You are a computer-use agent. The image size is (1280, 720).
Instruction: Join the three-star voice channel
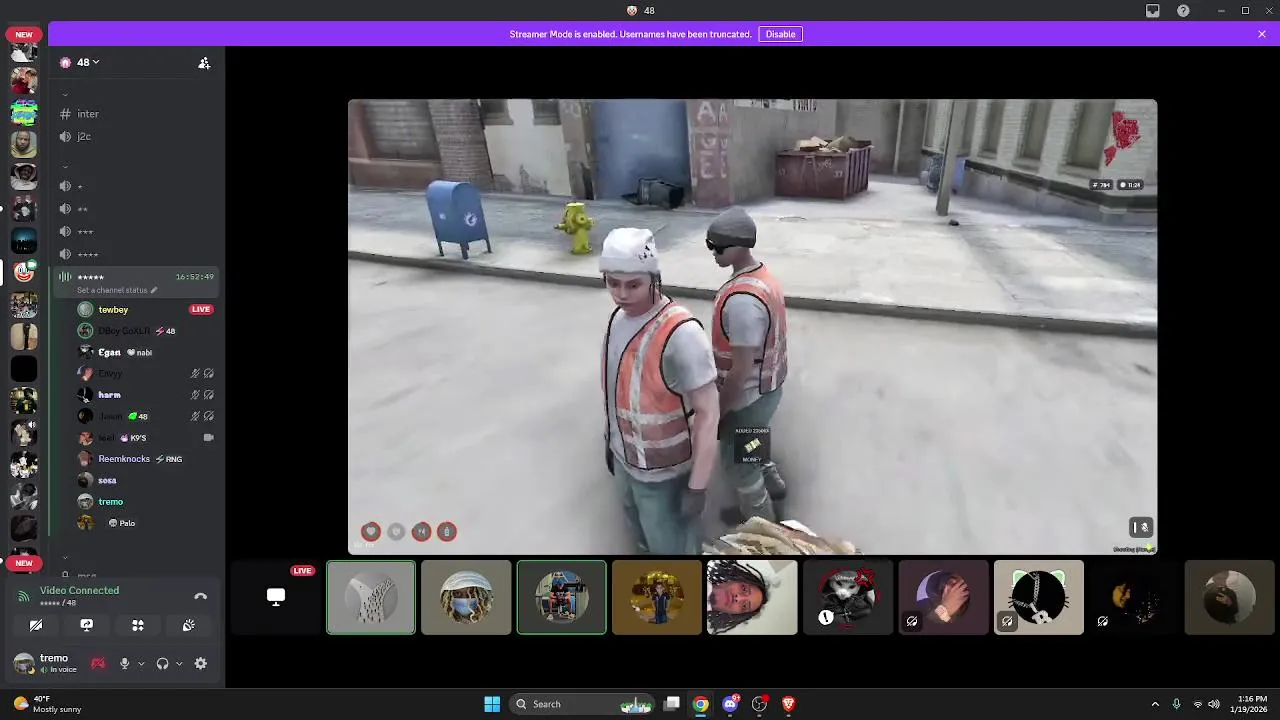(138, 232)
